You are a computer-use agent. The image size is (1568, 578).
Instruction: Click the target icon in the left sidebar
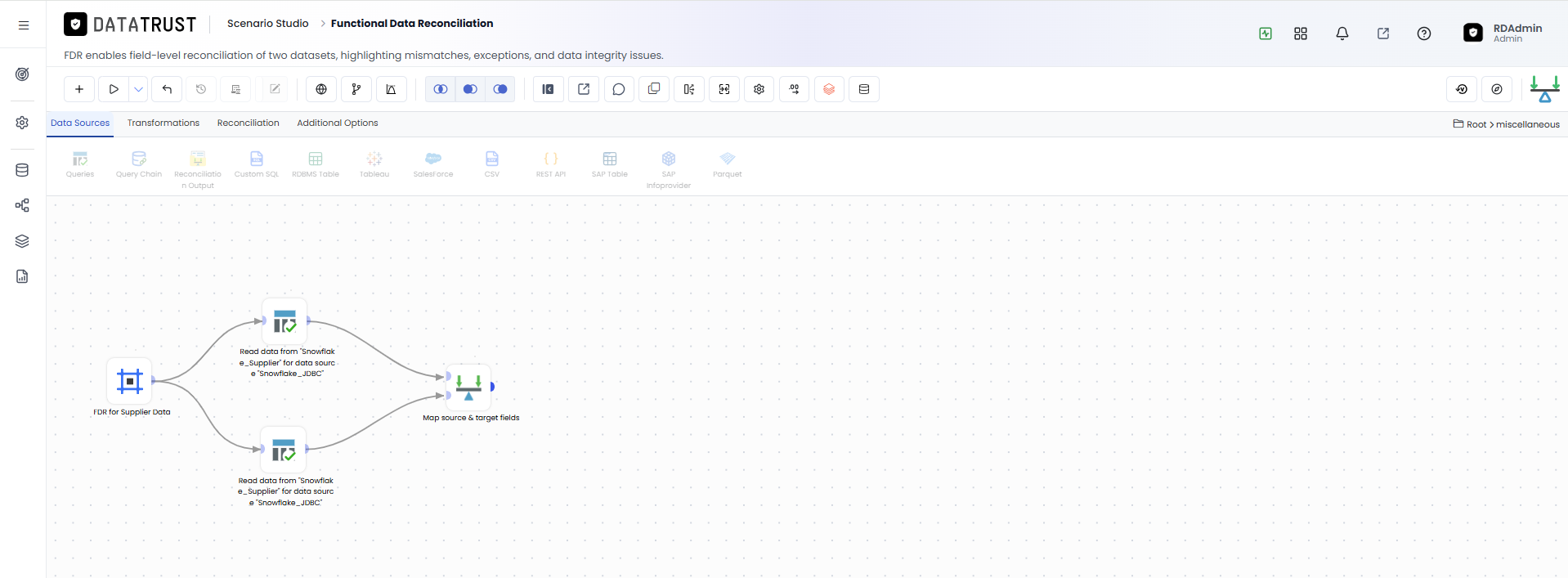(22, 74)
